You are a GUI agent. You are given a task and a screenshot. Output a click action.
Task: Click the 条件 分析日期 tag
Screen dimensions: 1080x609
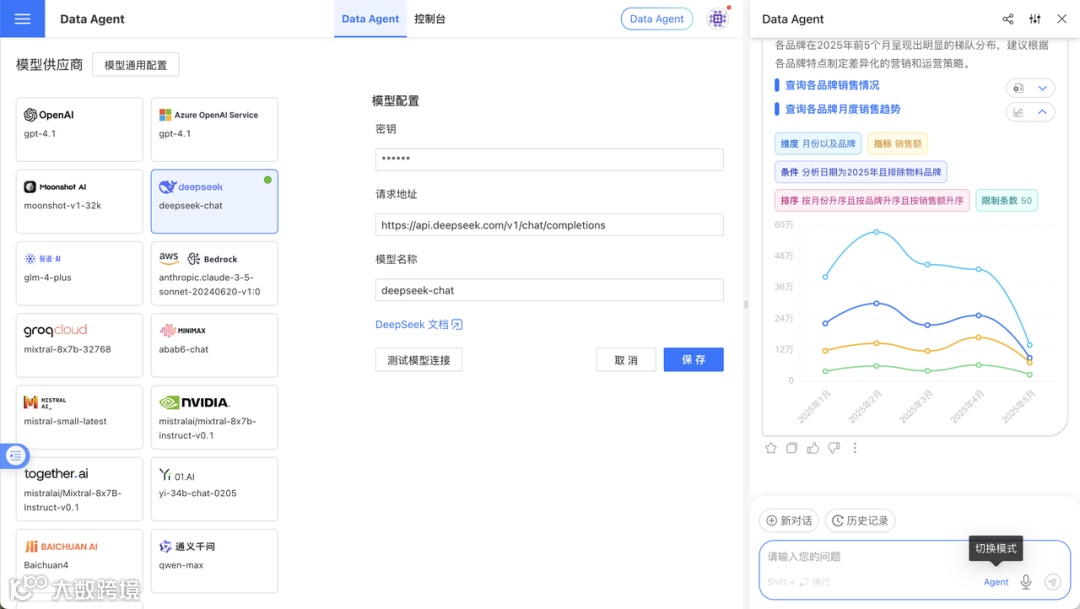point(860,172)
